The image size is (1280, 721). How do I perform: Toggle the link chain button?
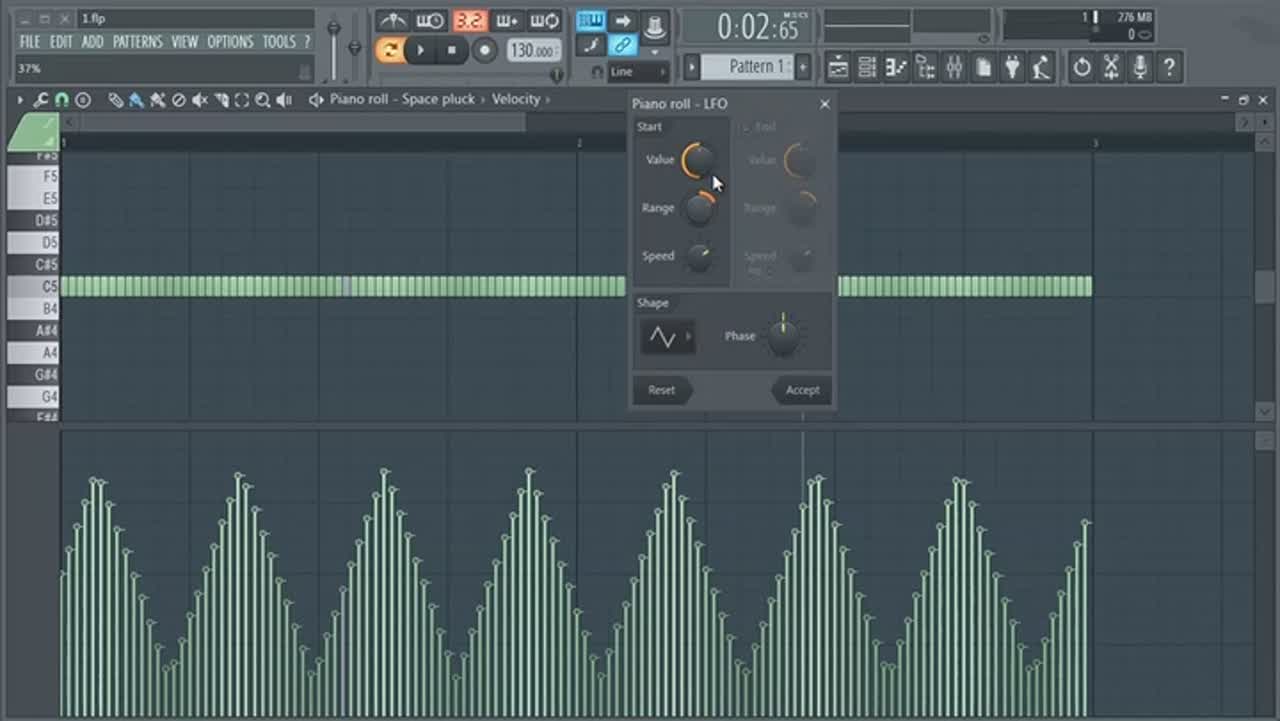coord(622,45)
